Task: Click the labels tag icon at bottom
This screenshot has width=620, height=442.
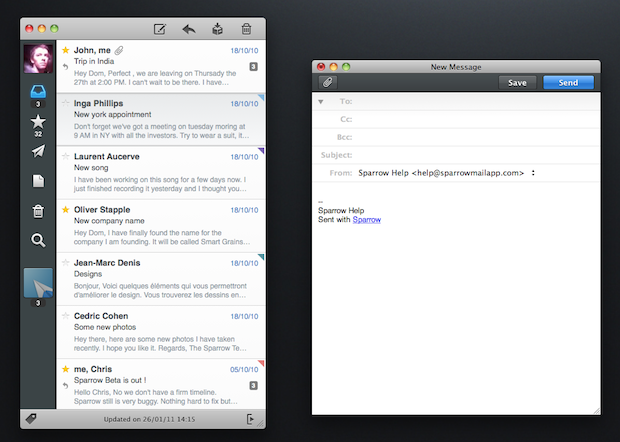Action: point(31,419)
